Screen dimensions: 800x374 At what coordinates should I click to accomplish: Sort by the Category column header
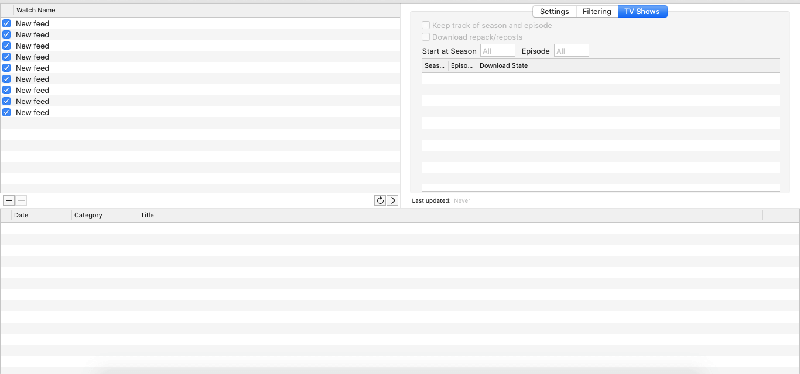[88, 215]
